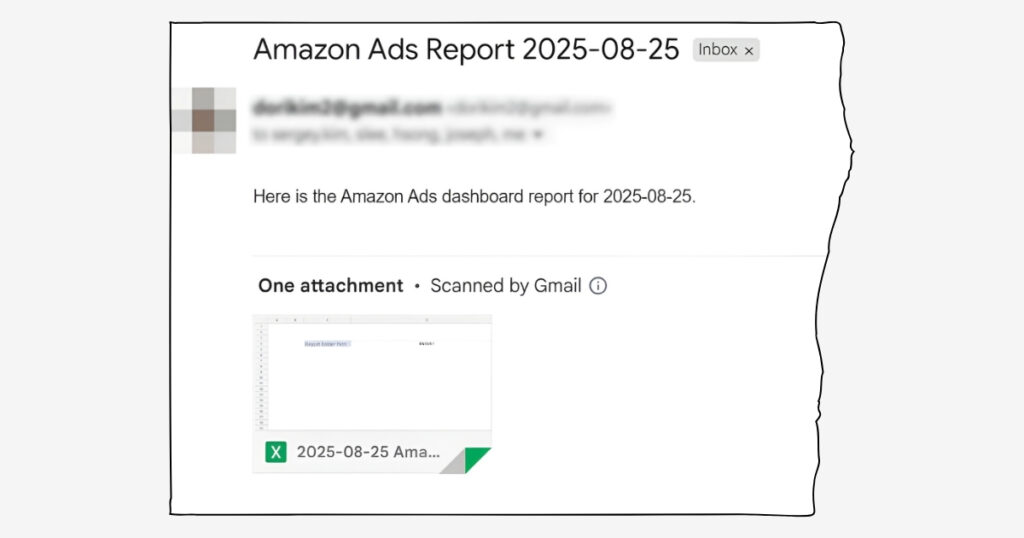Click the email body sentence about dashboard report
The width and height of the screenshot is (1024, 538).
pyautogui.click(x=474, y=197)
